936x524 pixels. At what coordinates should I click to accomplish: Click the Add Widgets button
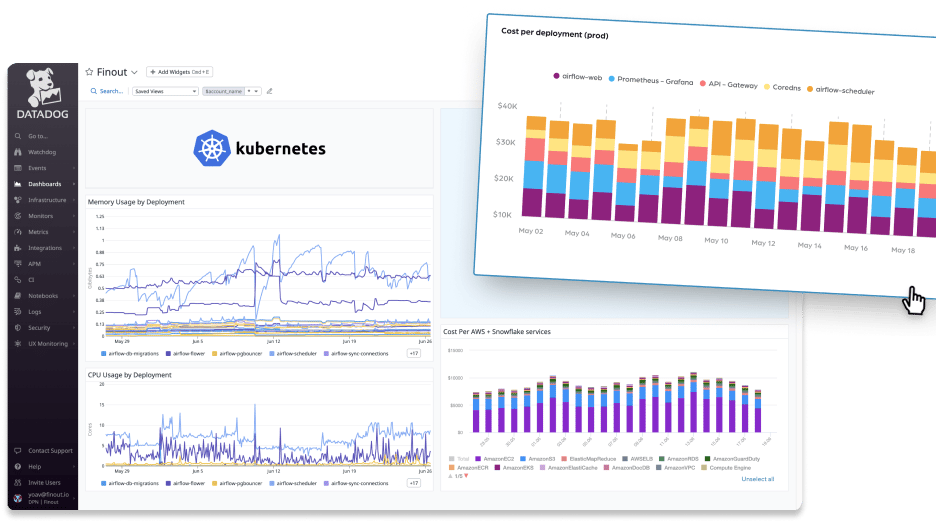tap(180, 72)
